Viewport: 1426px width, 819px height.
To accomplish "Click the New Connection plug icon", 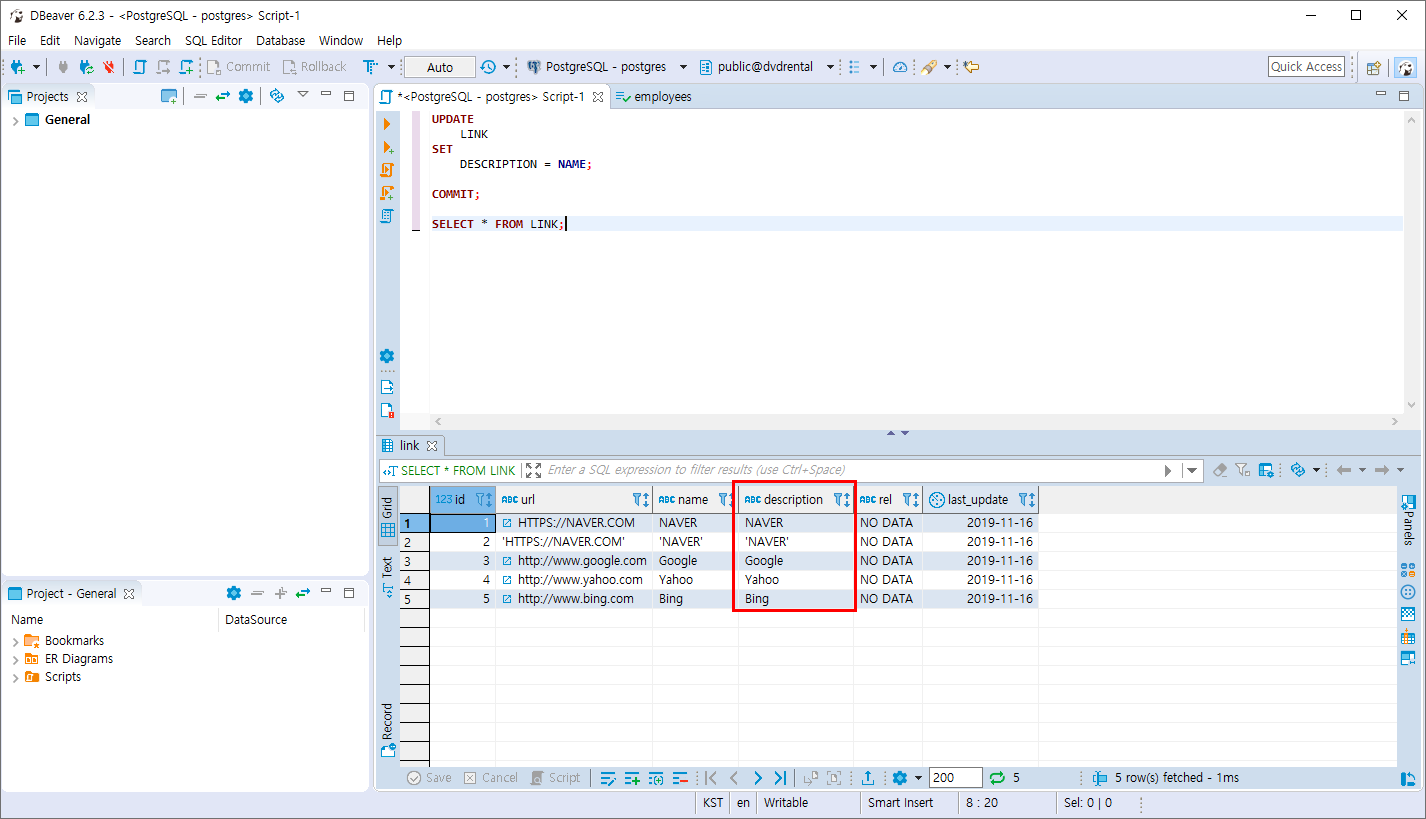I will [18, 67].
